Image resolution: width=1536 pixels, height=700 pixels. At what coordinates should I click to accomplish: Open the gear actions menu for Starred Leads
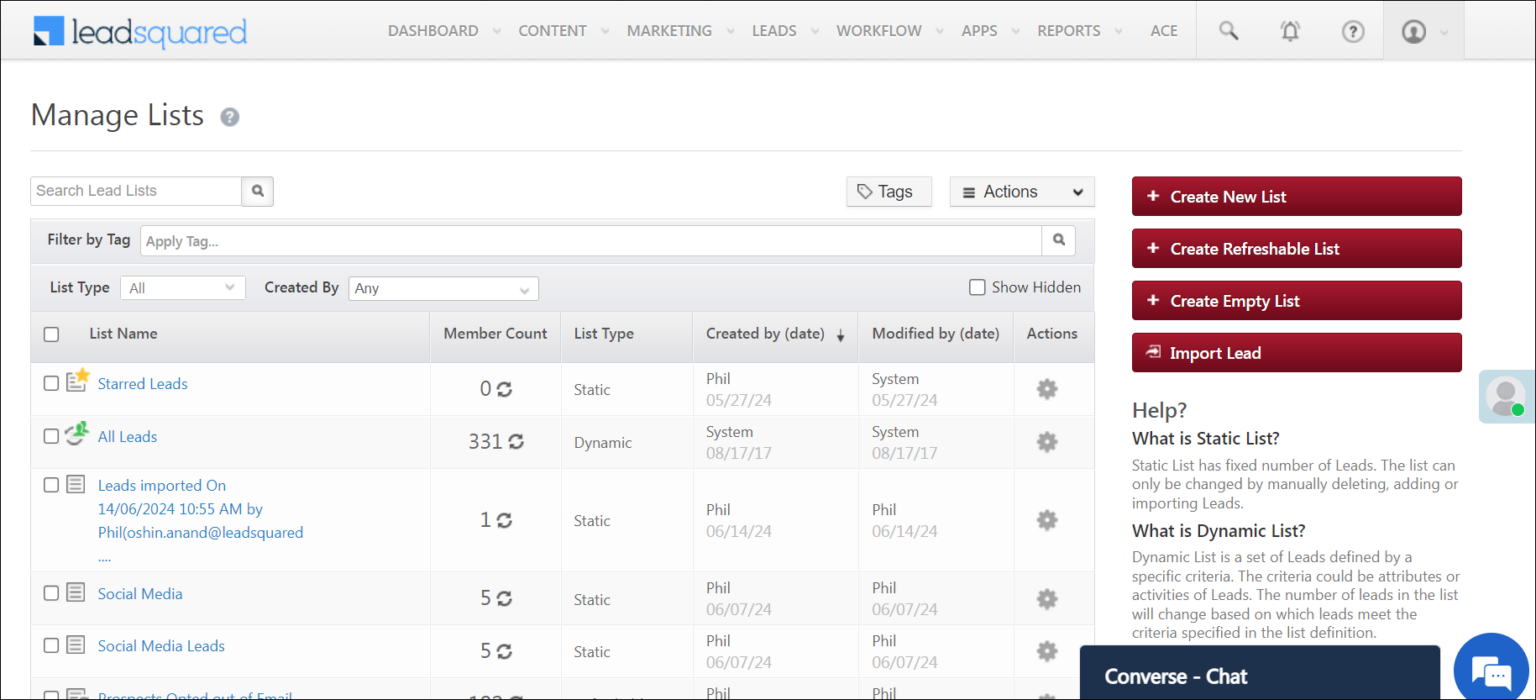(x=1046, y=389)
